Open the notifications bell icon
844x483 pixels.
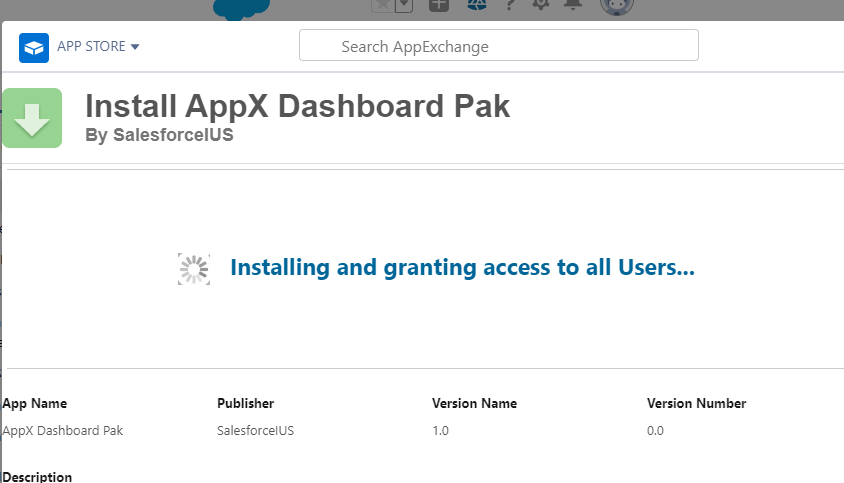tap(573, 5)
